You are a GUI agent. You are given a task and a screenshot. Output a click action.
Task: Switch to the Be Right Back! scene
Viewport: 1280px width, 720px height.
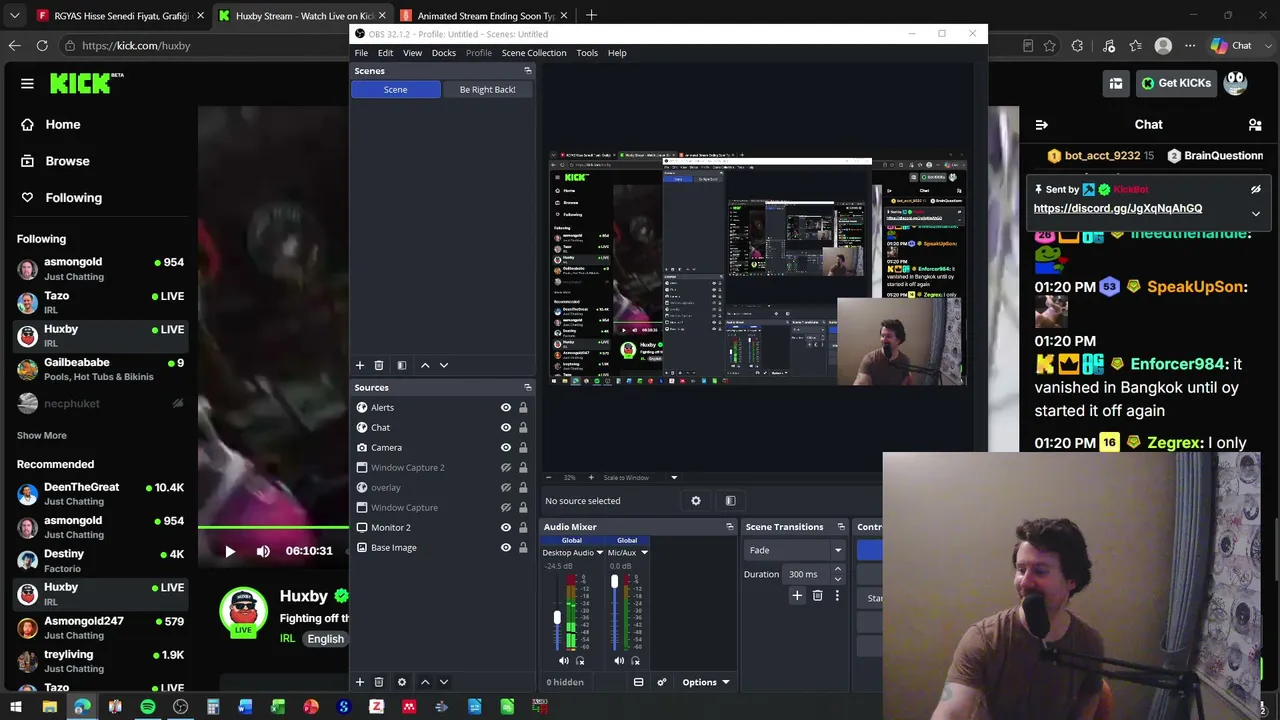tap(488, 90)
